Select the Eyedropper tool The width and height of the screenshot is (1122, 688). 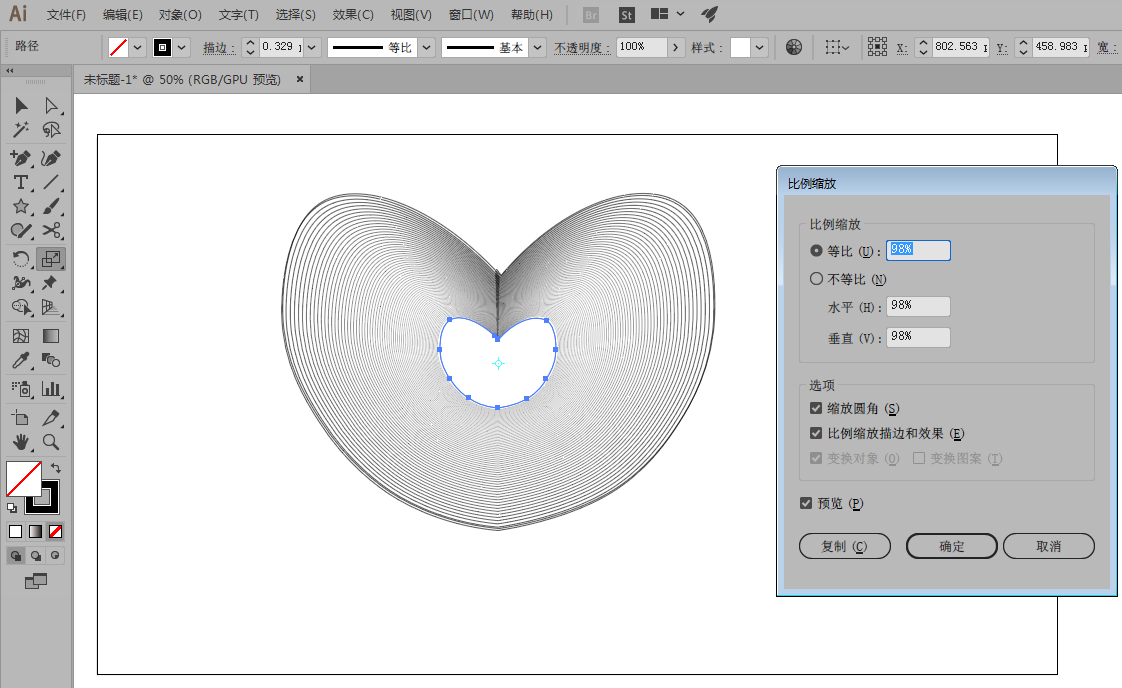(x=21, y=360)
